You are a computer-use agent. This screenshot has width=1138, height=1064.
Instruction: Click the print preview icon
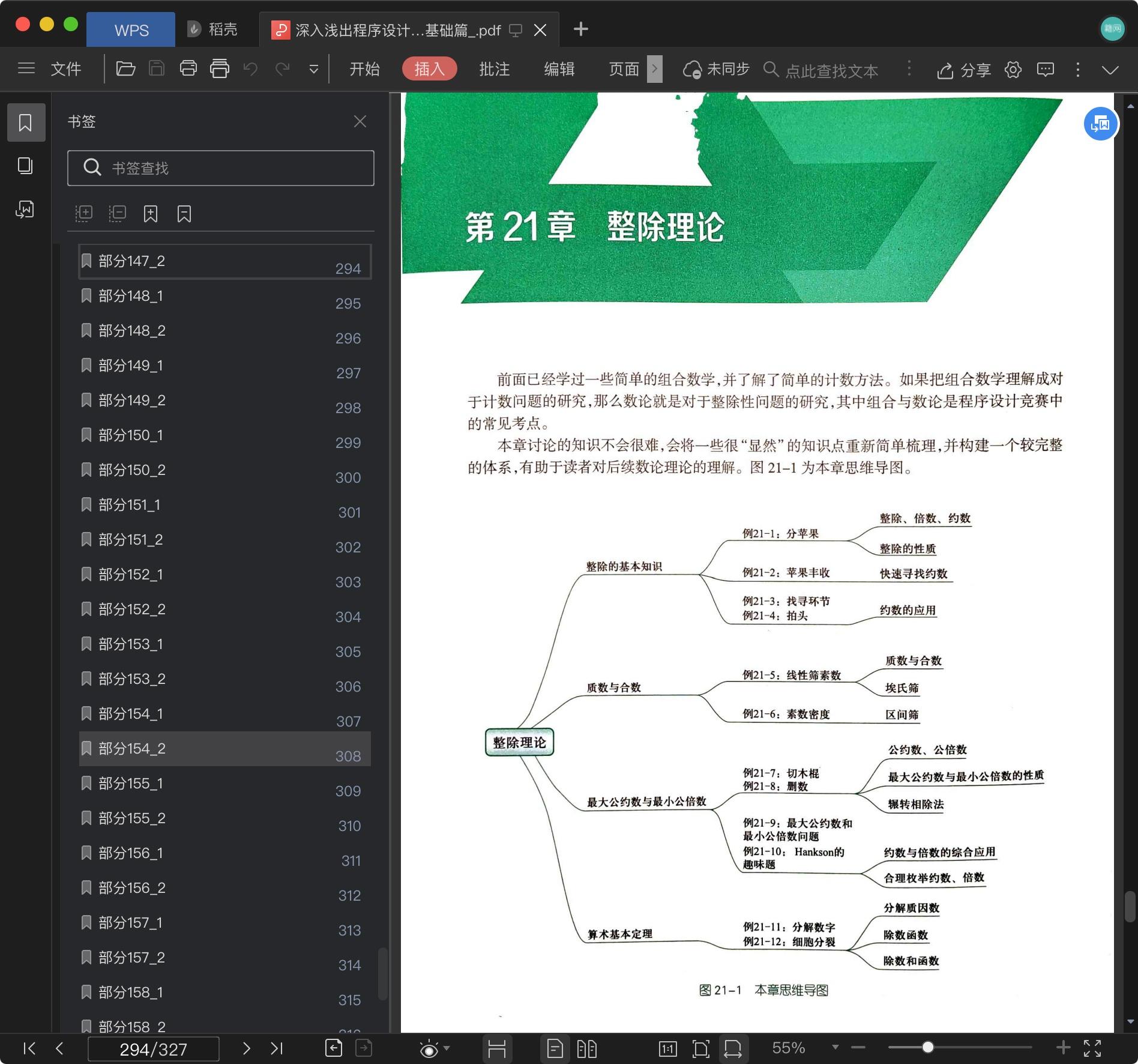220,68
